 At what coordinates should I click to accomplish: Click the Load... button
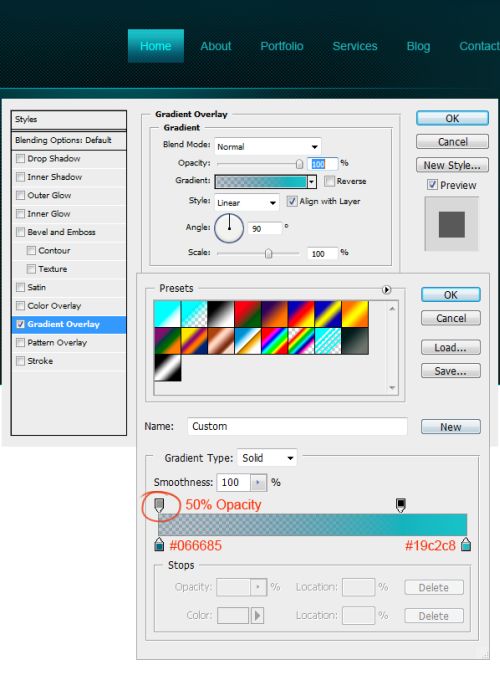coord(450,347)
